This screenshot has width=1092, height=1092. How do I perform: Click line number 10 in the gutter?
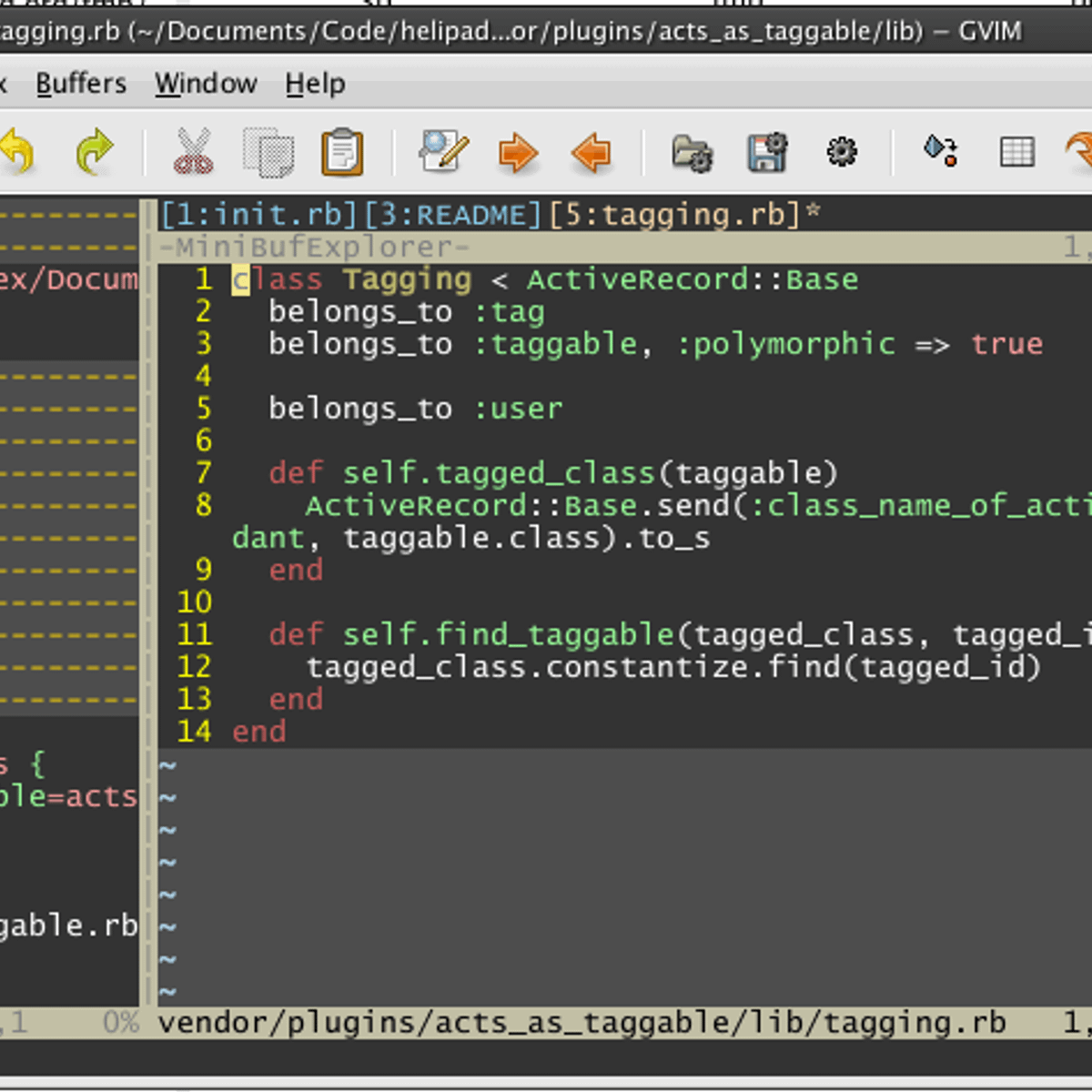click(194, 602)
